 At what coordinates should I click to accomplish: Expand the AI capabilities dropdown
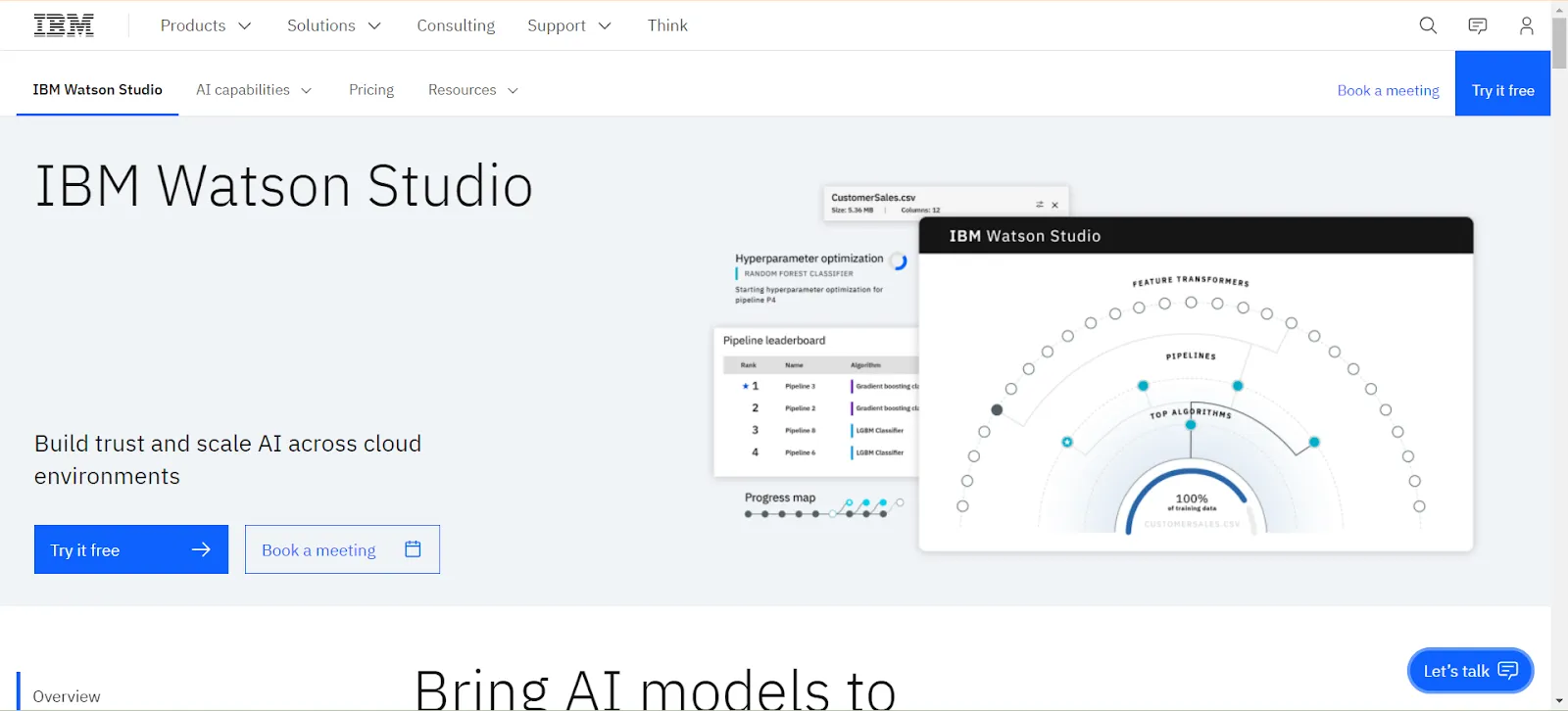pos(254,90)
